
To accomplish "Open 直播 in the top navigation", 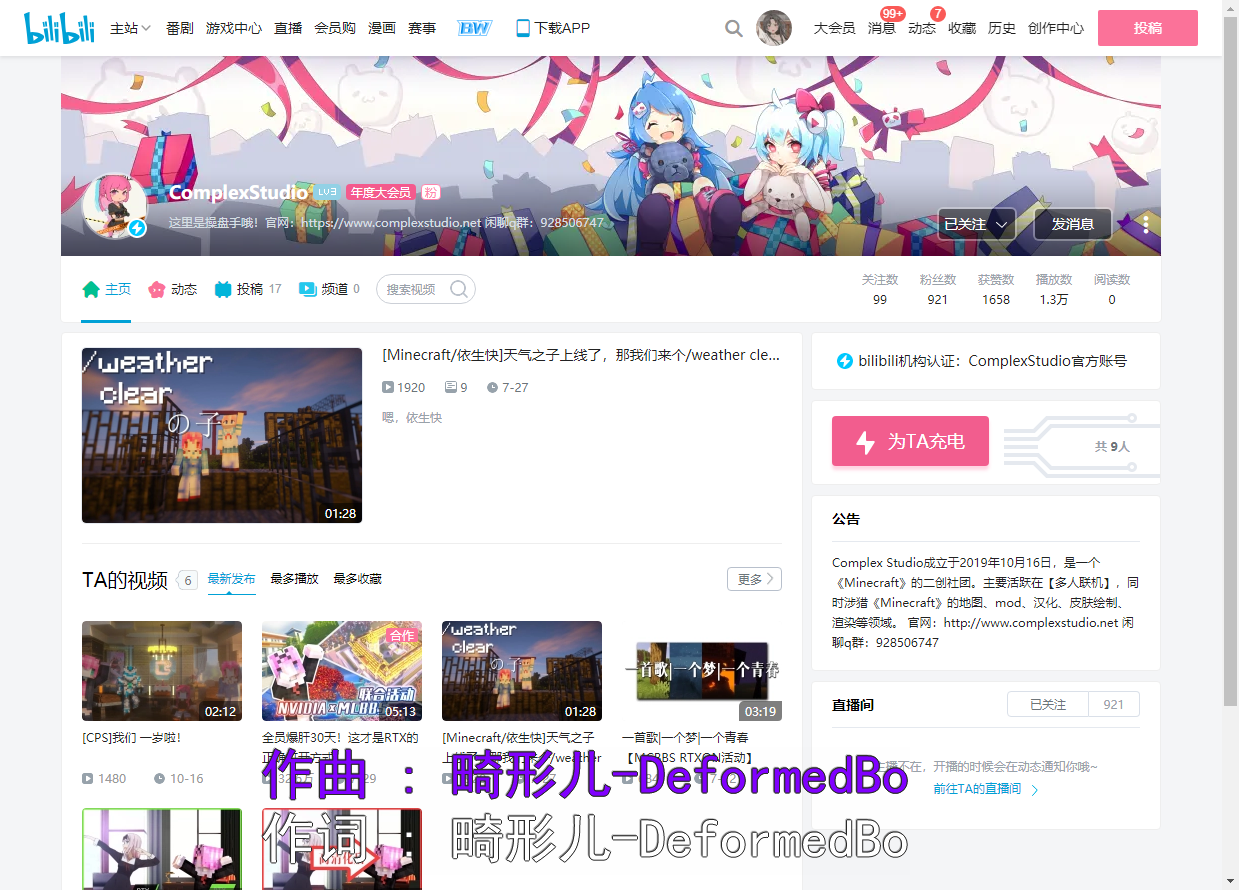I will pos(288,28).
